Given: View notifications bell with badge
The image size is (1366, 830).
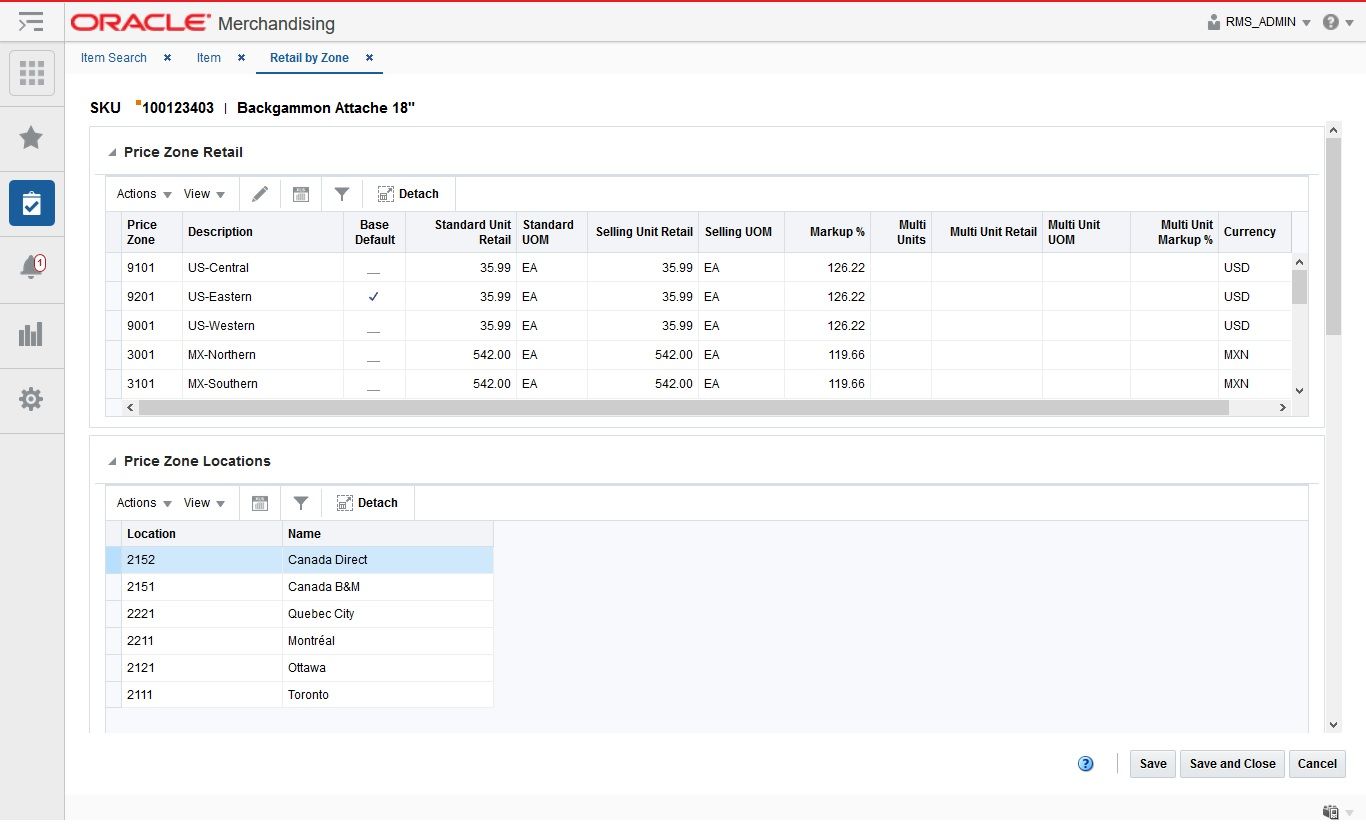Looking at the screenshot, I should [32, 267].
